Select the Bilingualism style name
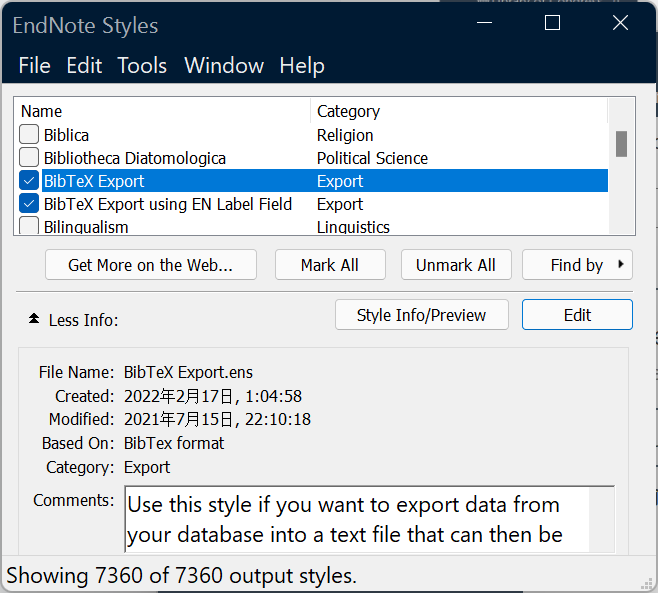Viewport: 658px width, 593px height. click(x=86, y=227)
